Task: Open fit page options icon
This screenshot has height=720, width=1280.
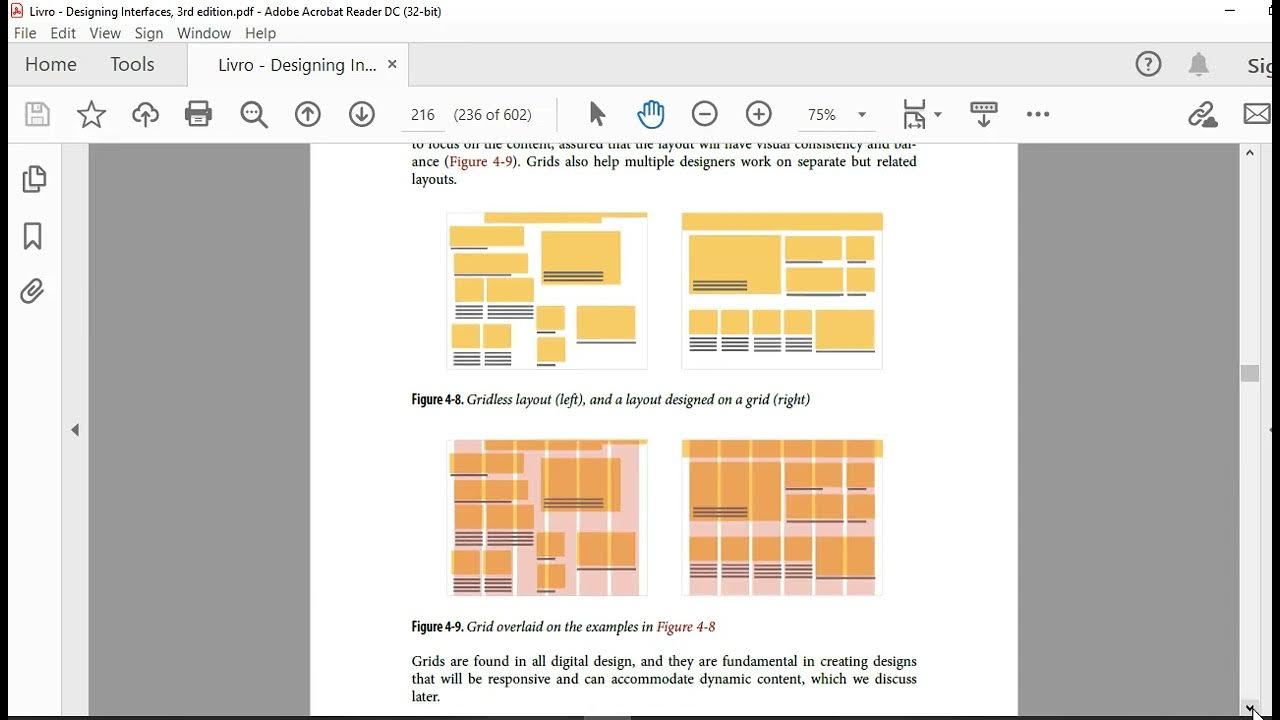Action: click(x=914, y=114)
